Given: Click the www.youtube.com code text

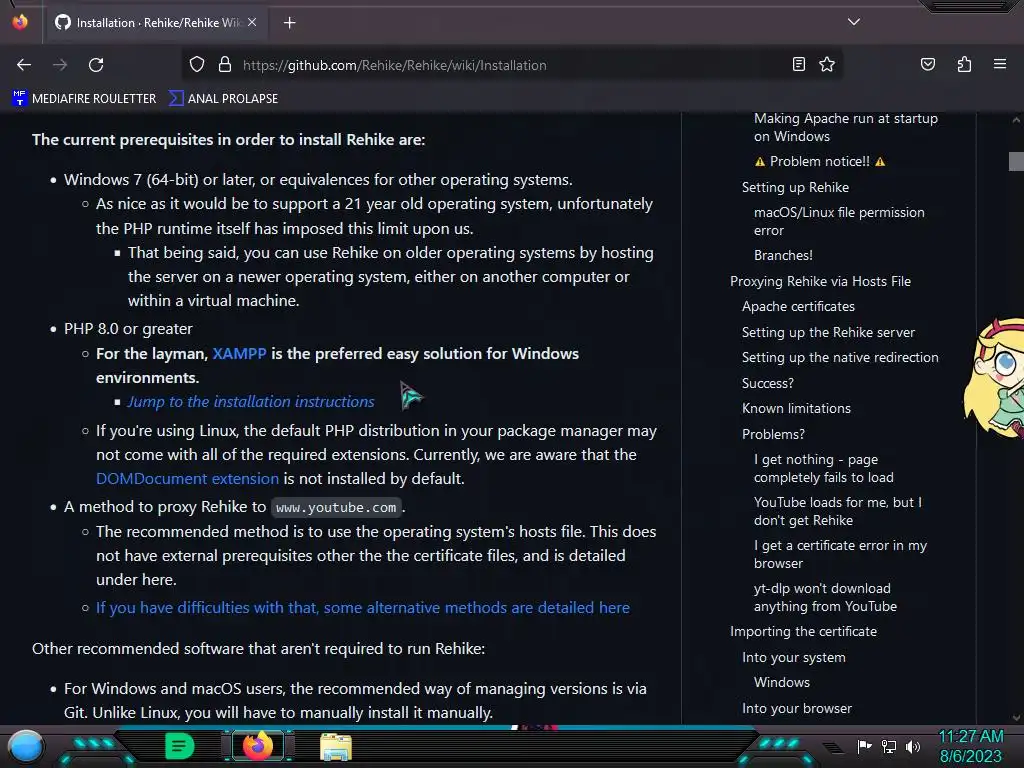Looking at the screenshot, I should (x=336, y=507).
